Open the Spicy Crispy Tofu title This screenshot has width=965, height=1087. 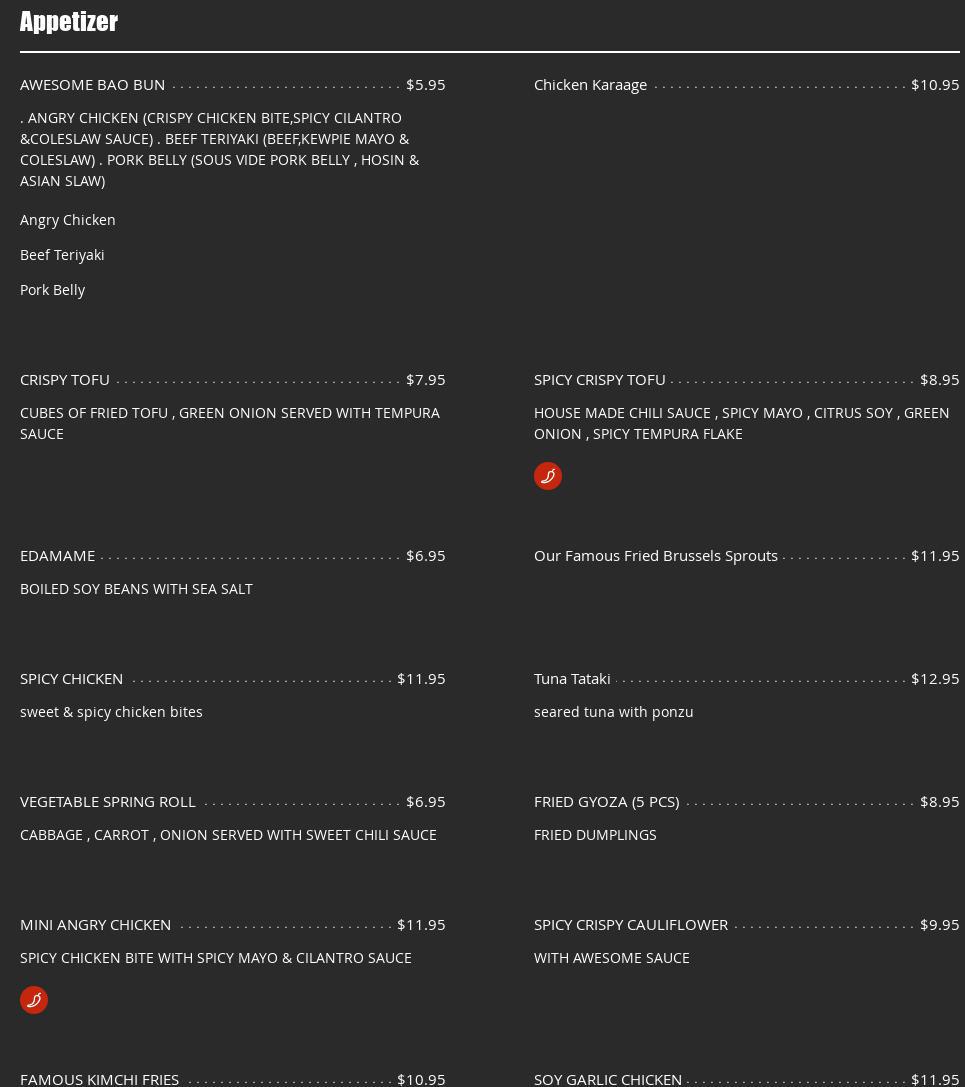[599, 380]
